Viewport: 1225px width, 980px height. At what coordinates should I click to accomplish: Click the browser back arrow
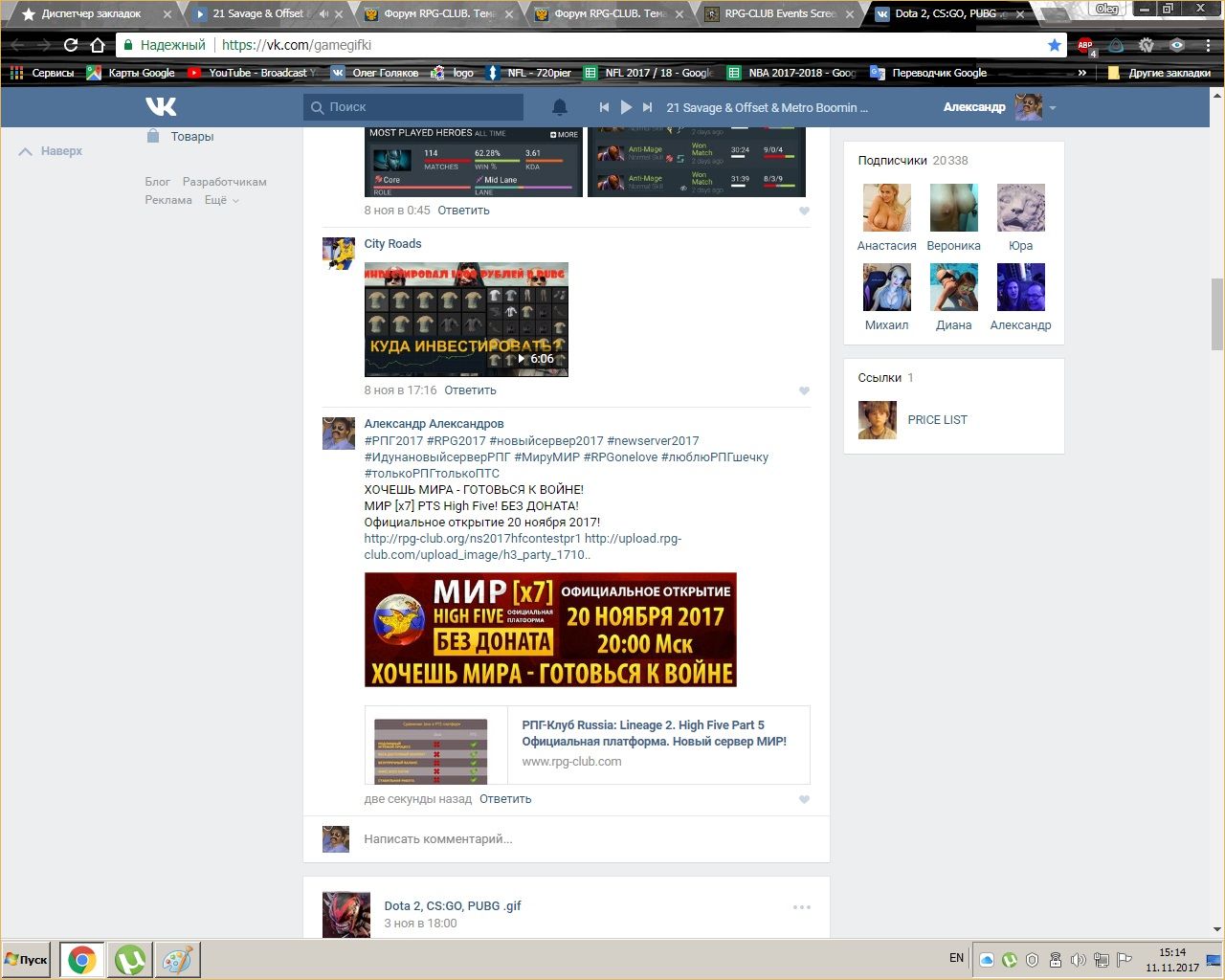coord(19,45)
